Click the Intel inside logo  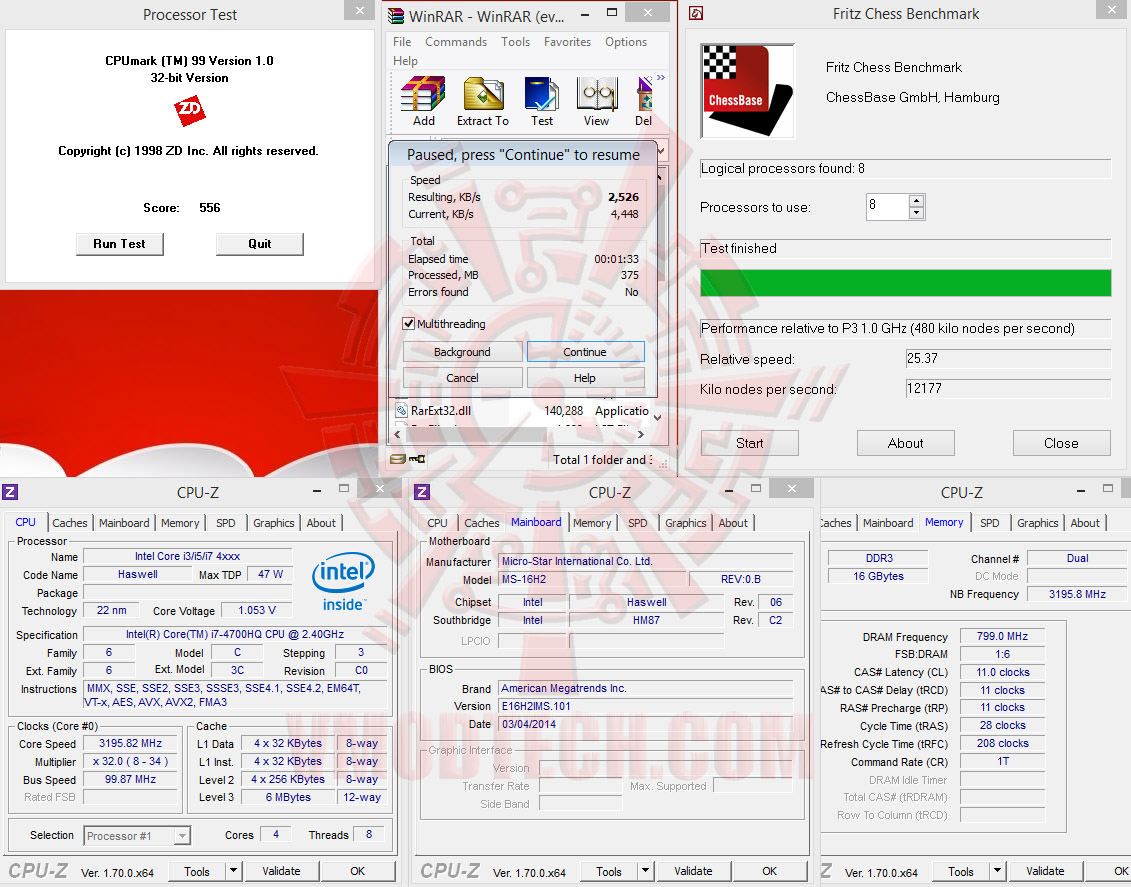[343, 581]
